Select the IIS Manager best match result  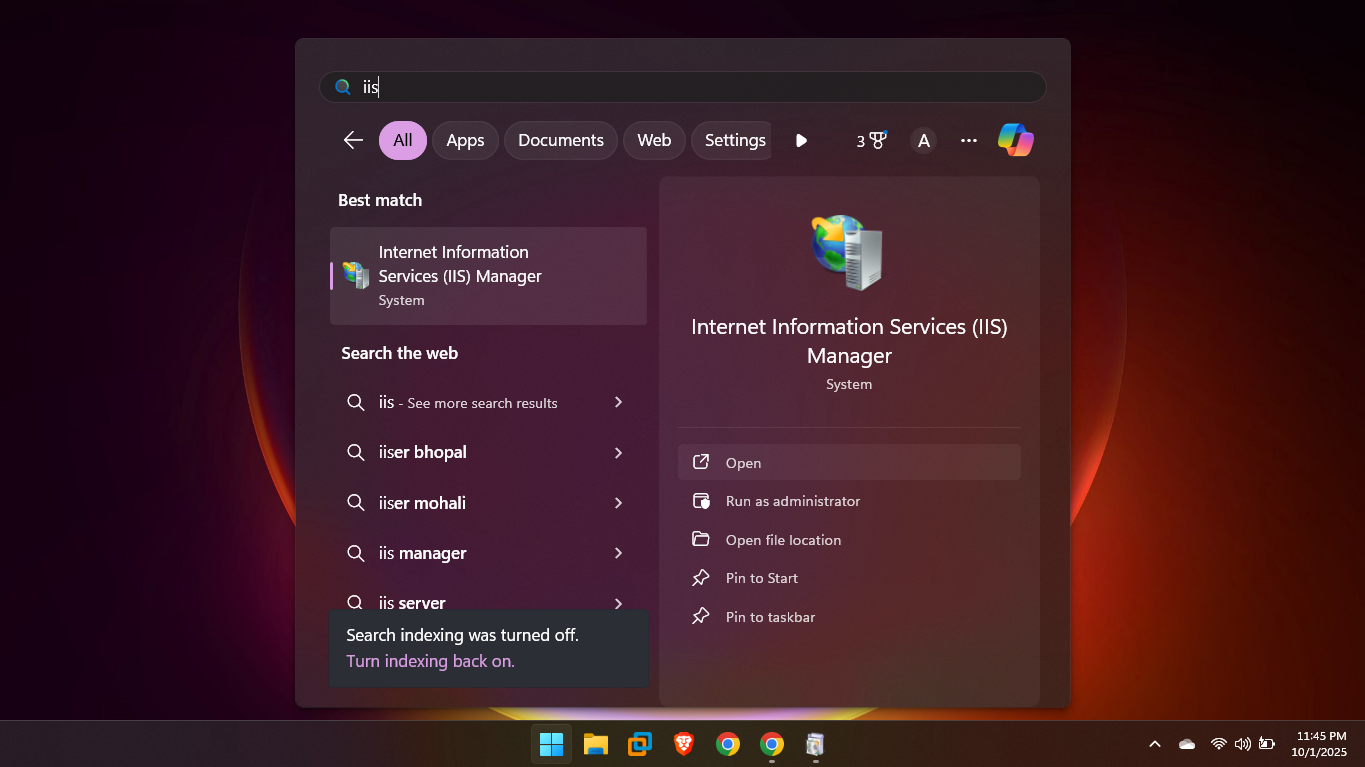pos(488,276)
